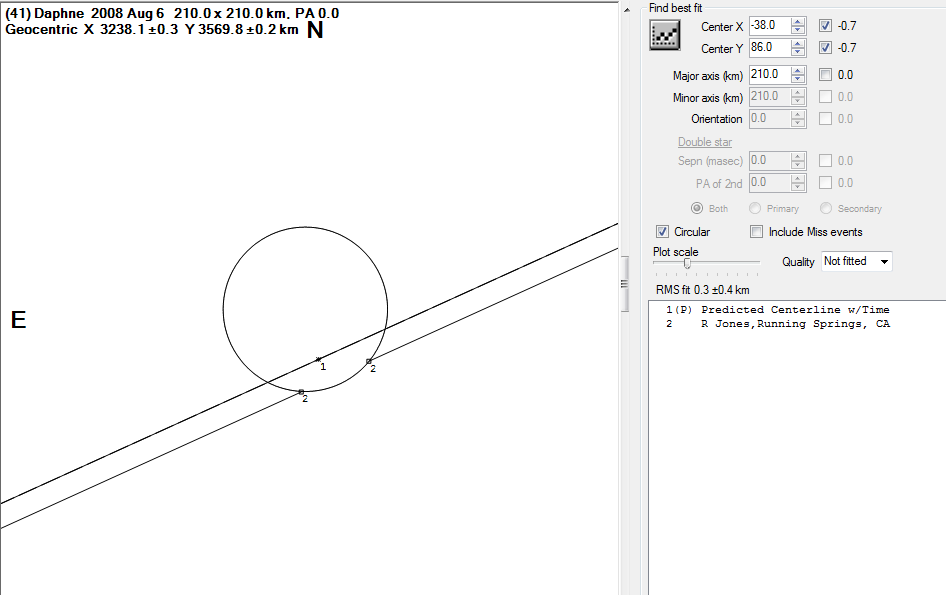
Task: Click the Orientation value field
Action: coord(770,119)
